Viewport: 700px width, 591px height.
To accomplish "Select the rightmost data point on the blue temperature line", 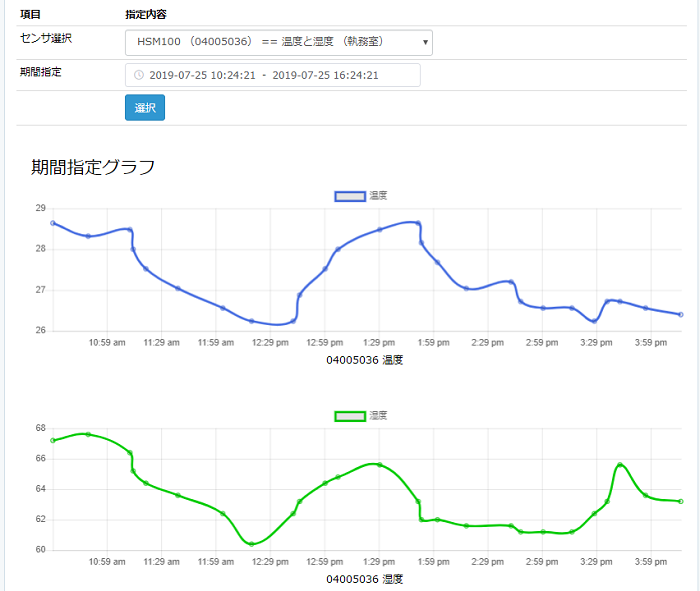I will click(x=681, y=314).
